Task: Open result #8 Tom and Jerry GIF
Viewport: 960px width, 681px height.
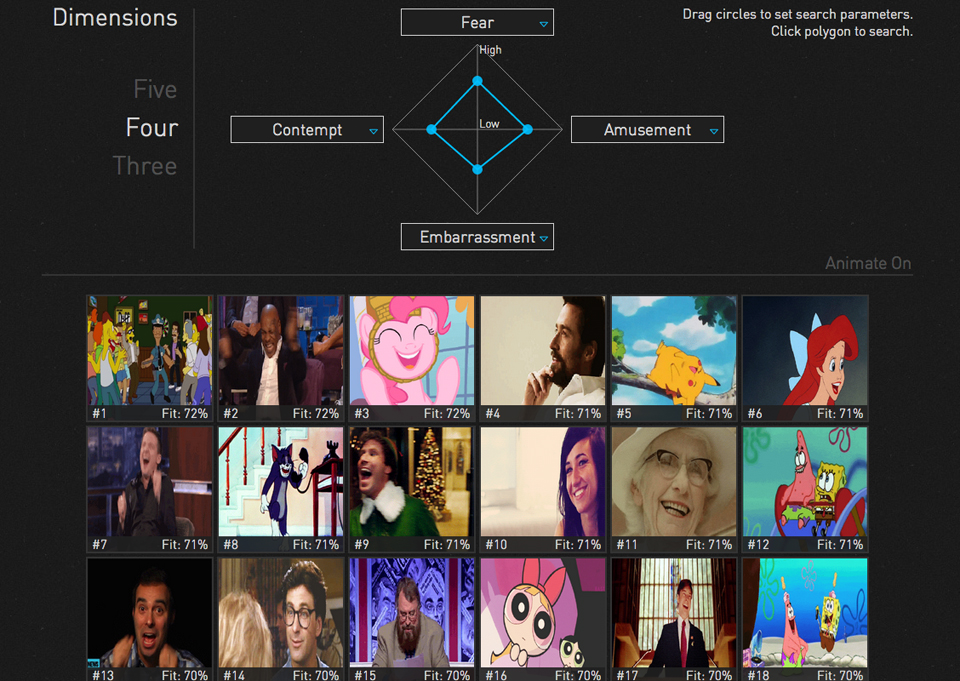Action: coord(280,489)
